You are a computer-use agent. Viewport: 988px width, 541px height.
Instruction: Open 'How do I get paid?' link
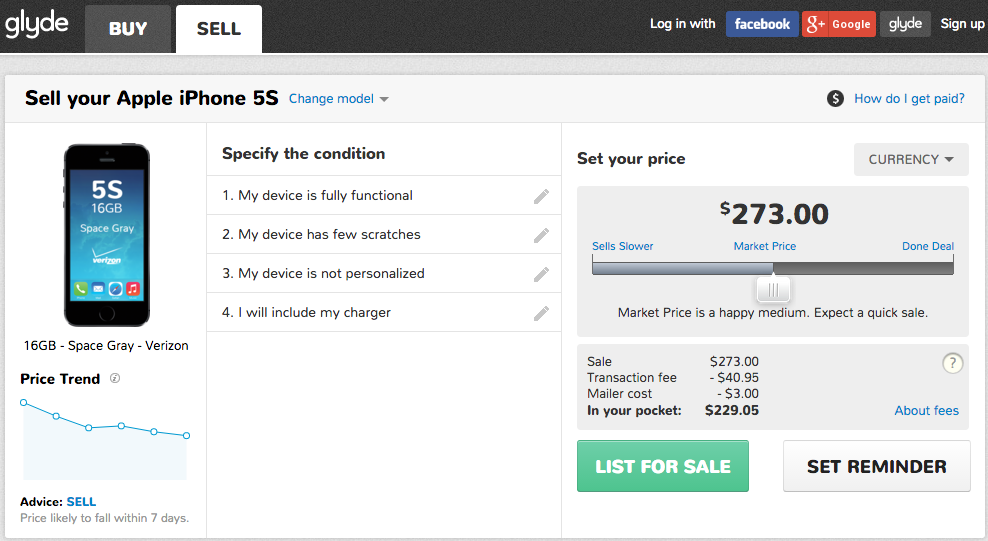point(909,99)
